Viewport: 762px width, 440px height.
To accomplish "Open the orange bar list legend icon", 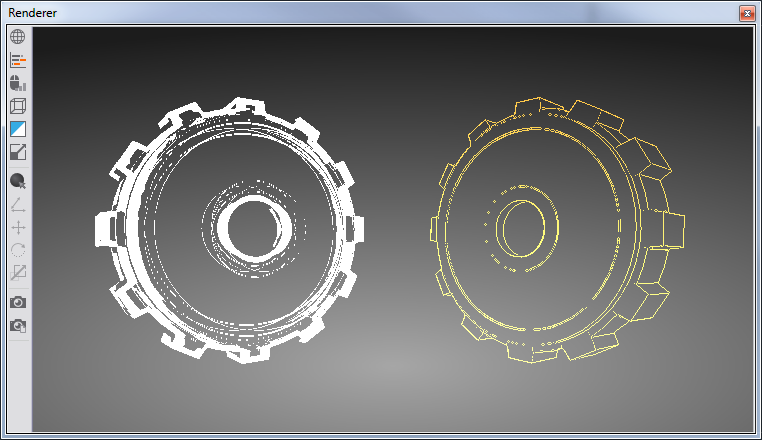I will click(18, 60).
